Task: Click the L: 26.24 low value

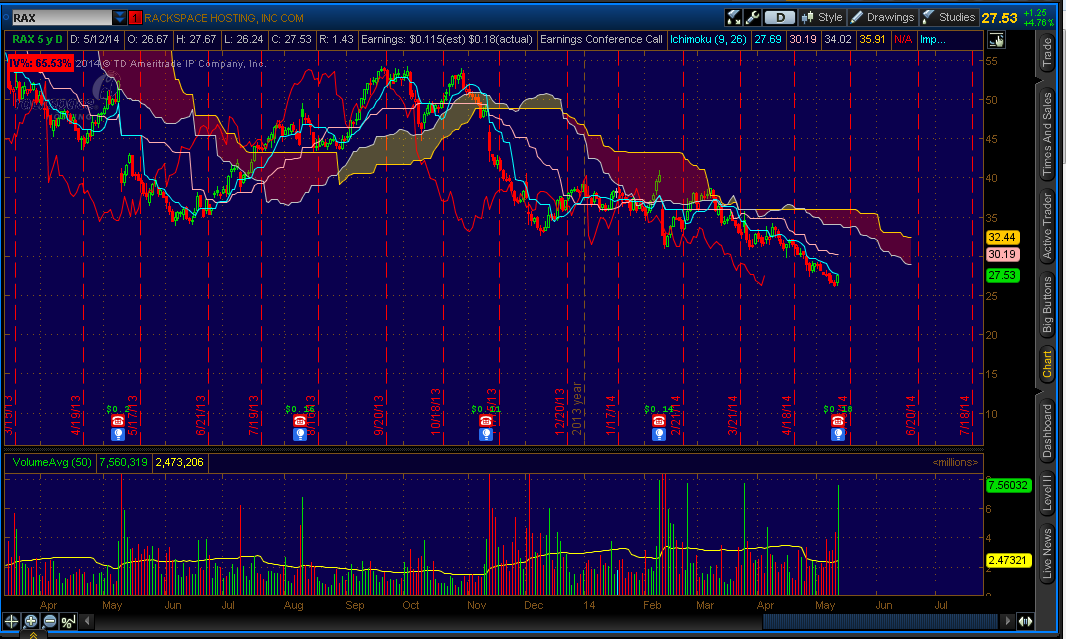Action: click(243, 39)
